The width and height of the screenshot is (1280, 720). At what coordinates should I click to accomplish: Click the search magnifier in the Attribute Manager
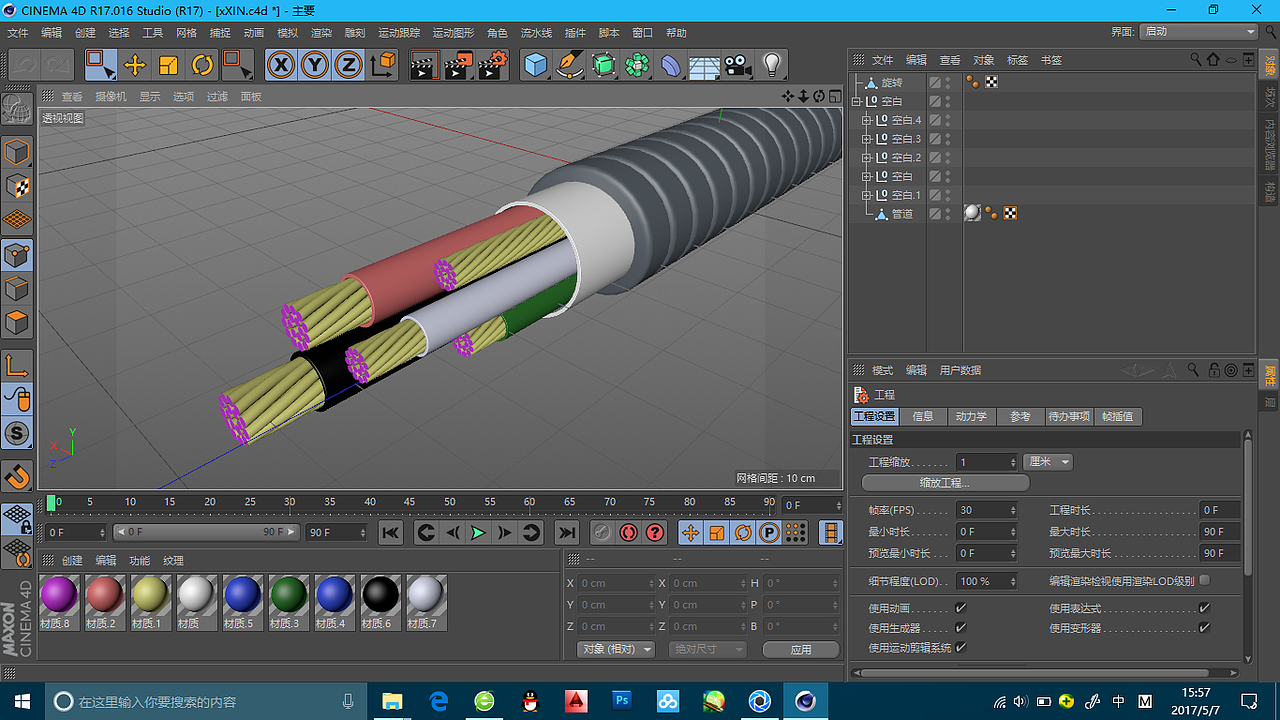pos(1193,370)
